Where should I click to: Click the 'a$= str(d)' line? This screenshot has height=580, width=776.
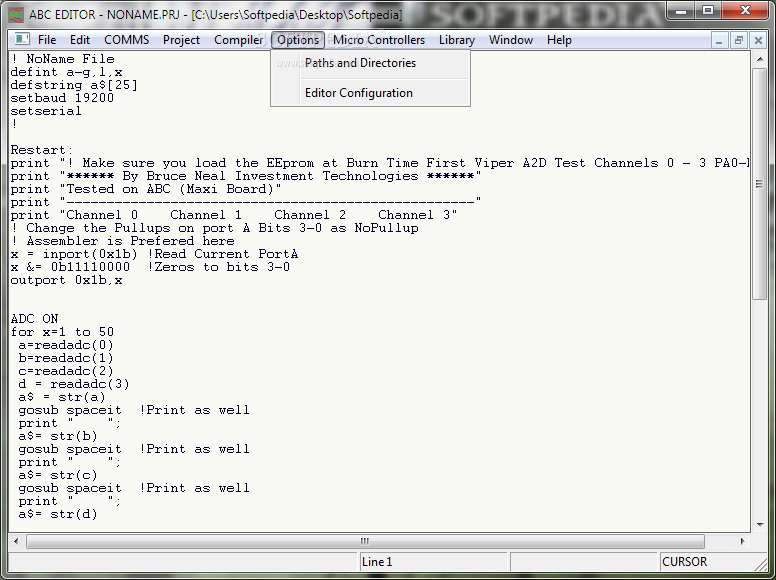point(58,514)
